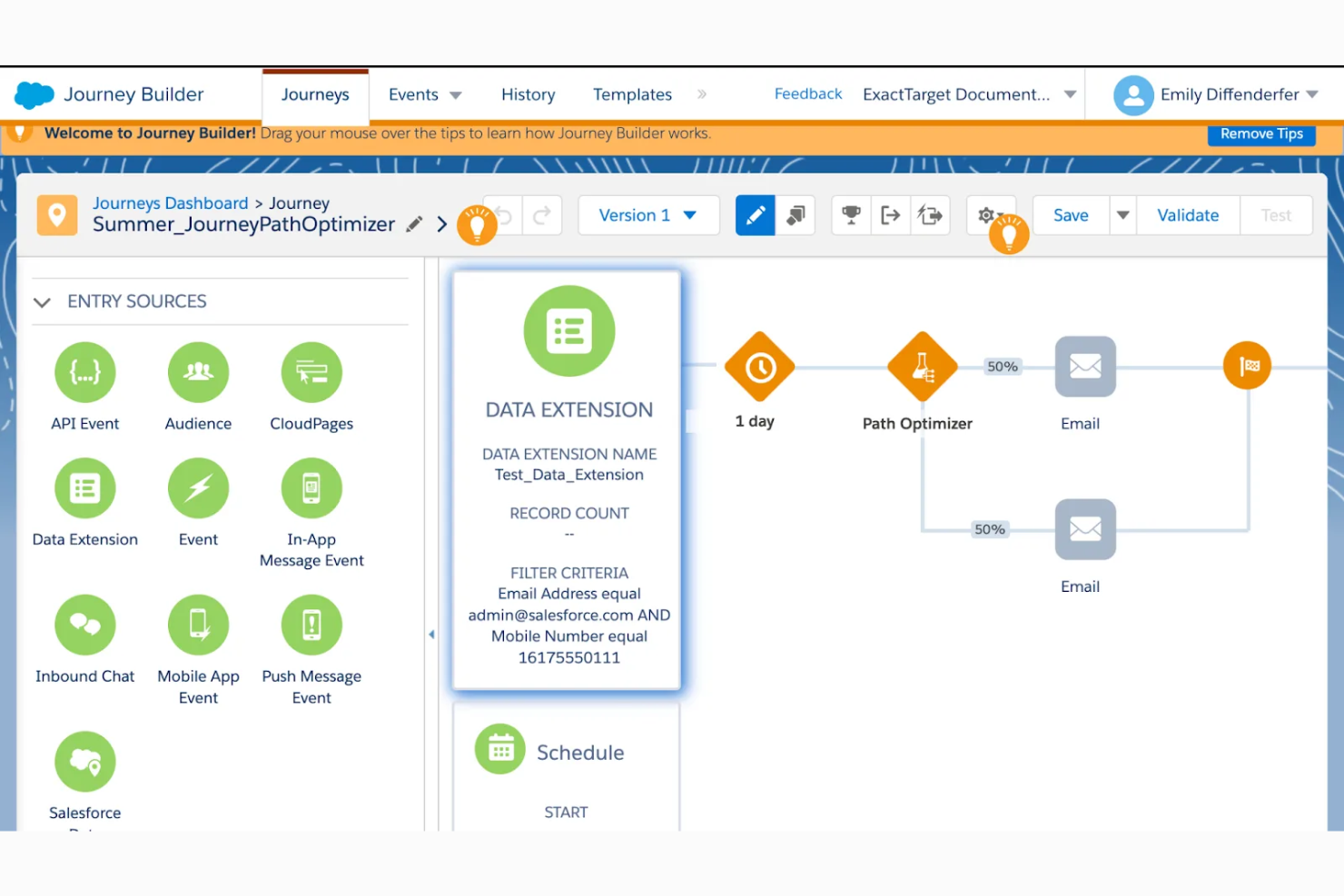The width and height of the screenshot is (1344, 896).
Task: Select the Audience entry source icon
Action: pos(198,372)
